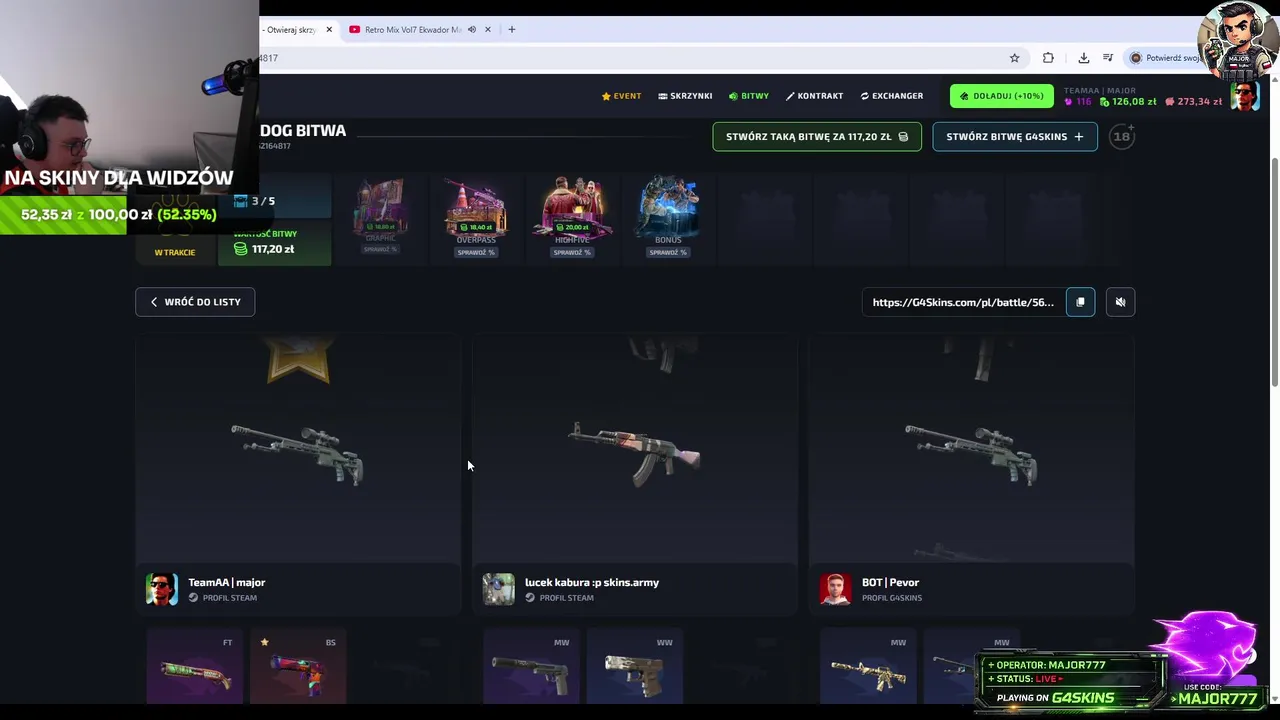
Task: Open the EXCHANGER page
Action: (x=892, y=96)
